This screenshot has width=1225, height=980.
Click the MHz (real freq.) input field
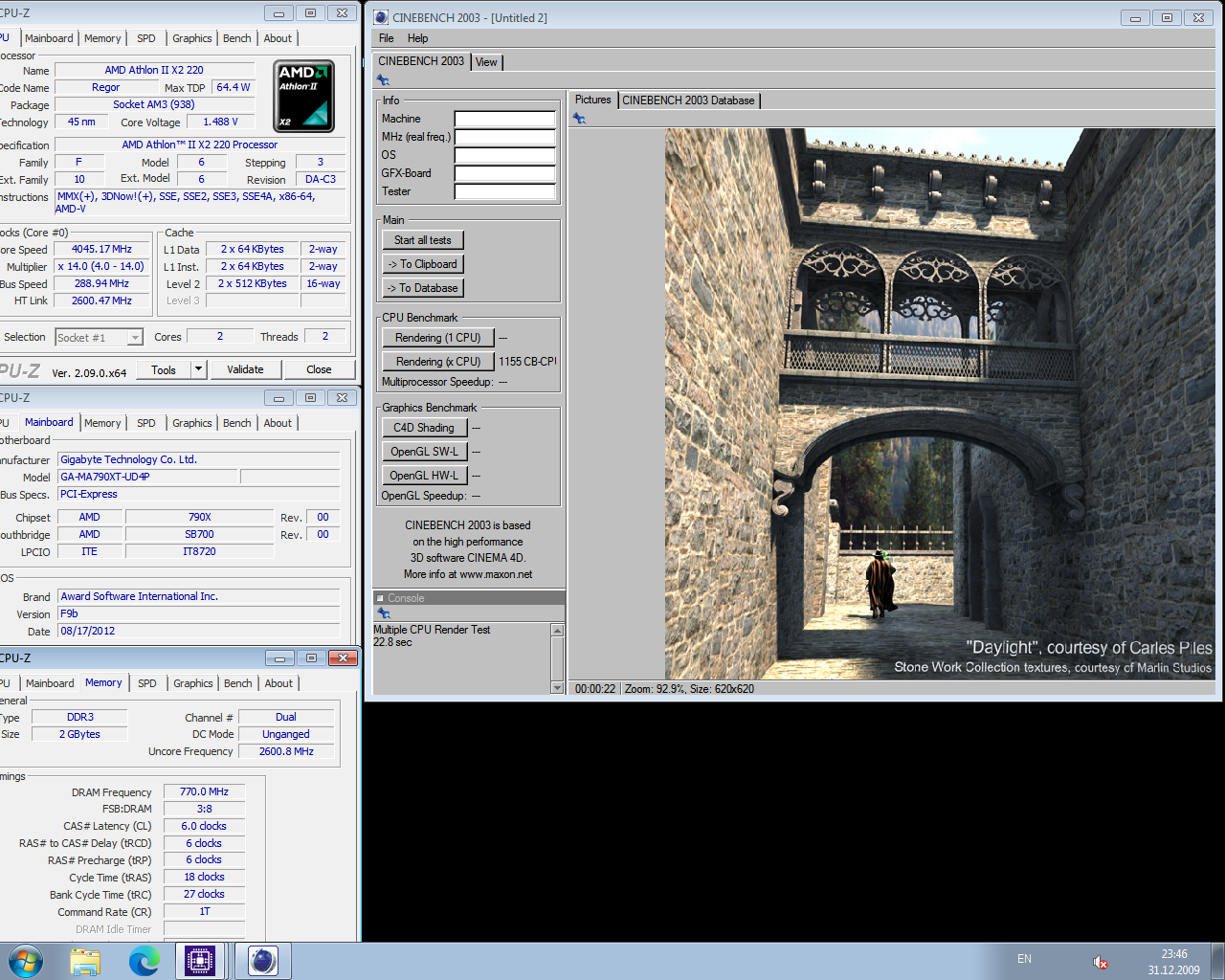point(505,137)
